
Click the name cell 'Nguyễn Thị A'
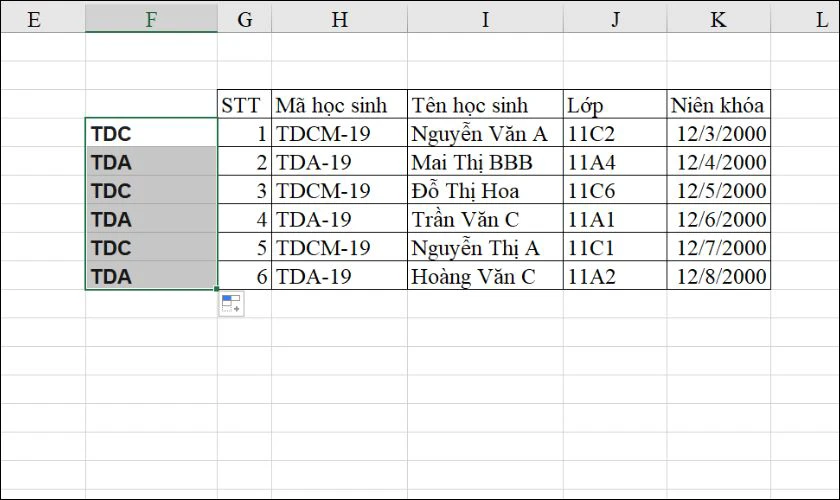[x=485, y=247]
